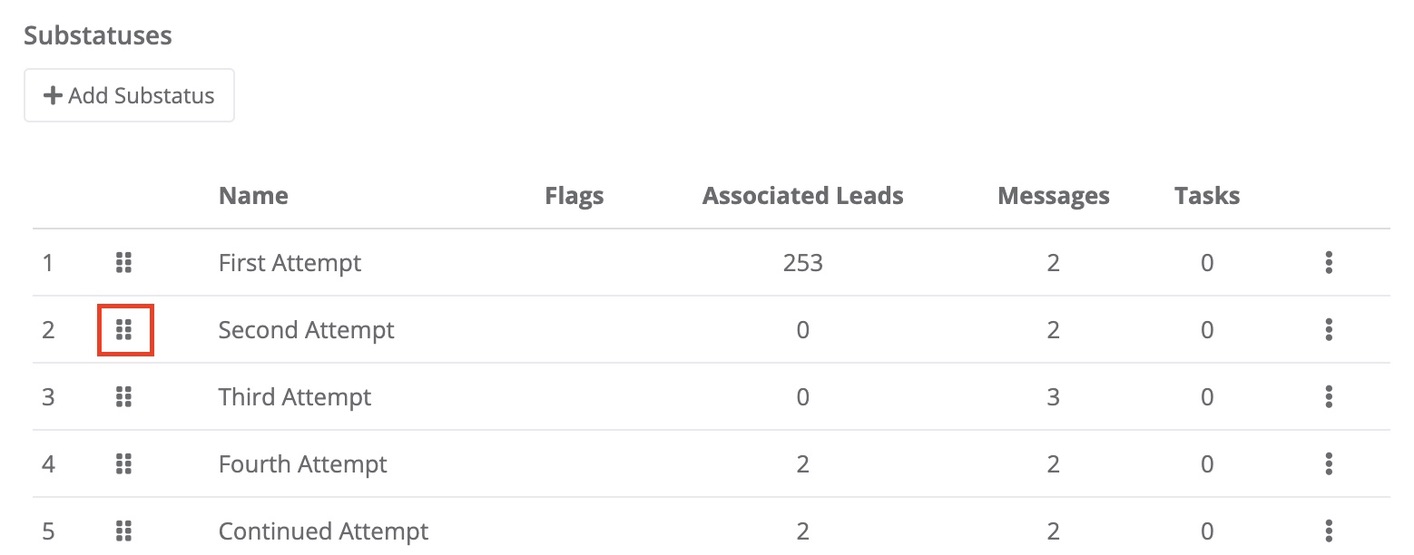Select the Third Attempt substatus name

click(295, 397)
